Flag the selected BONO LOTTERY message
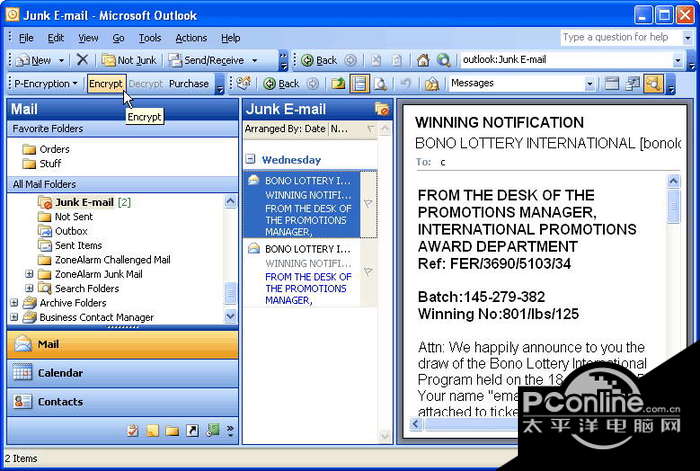700x471 pixels. (x=368, y=204)
